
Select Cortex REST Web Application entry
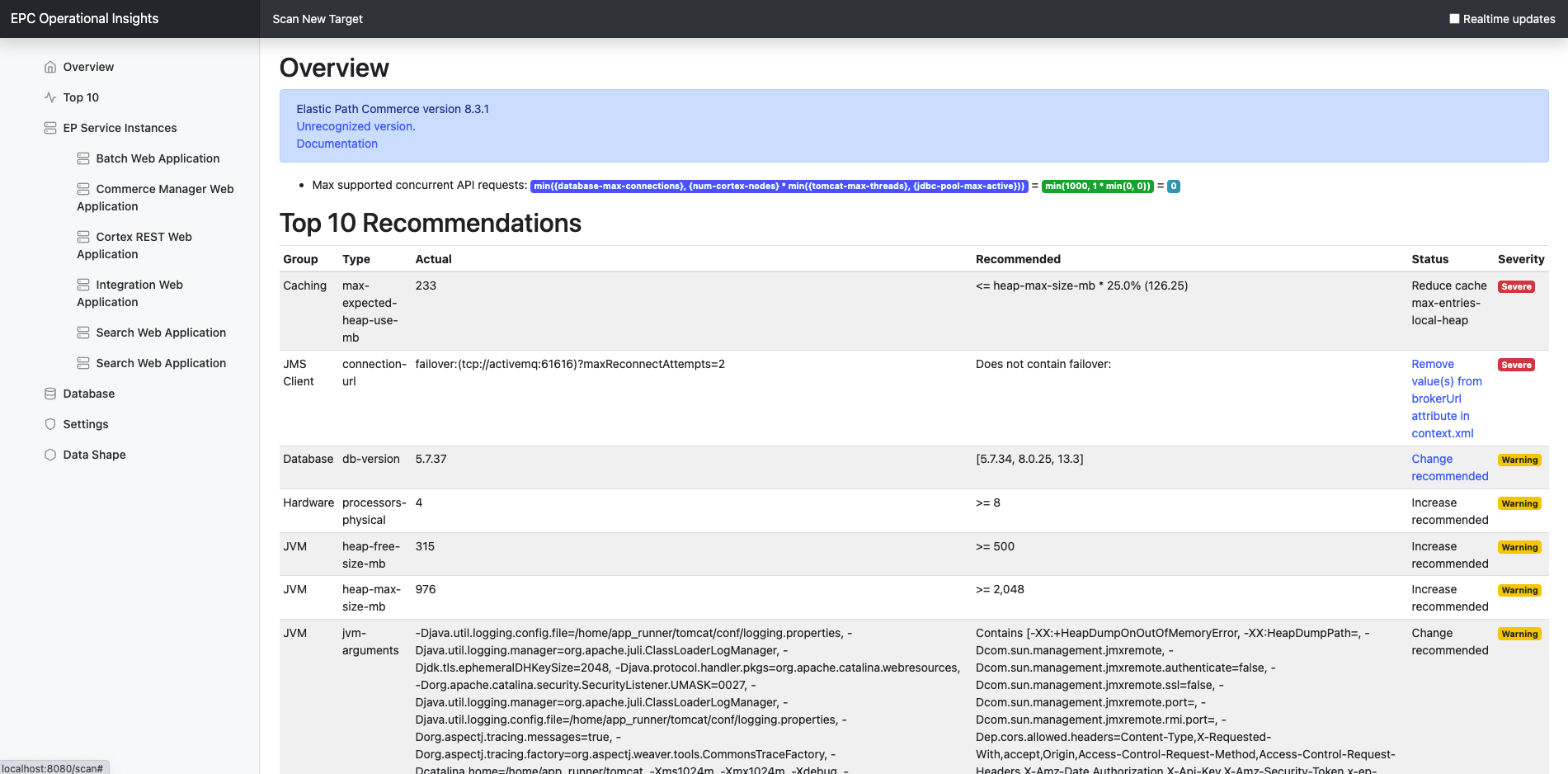134,245
